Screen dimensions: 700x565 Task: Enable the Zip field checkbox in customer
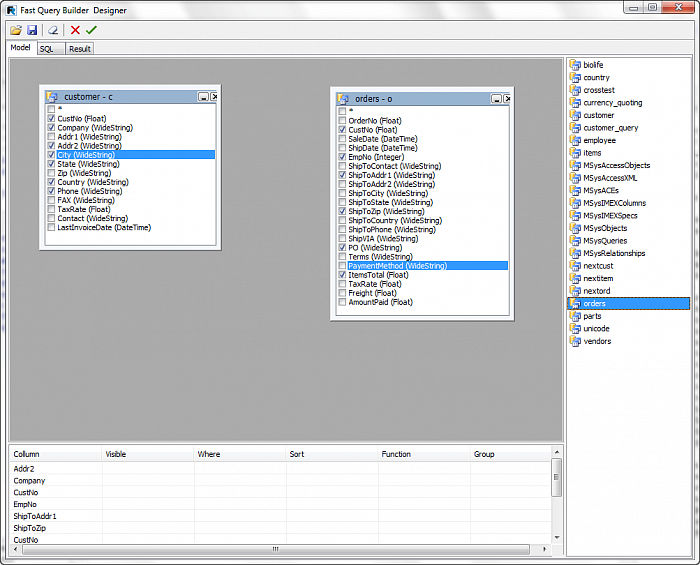tap(51, 173)
